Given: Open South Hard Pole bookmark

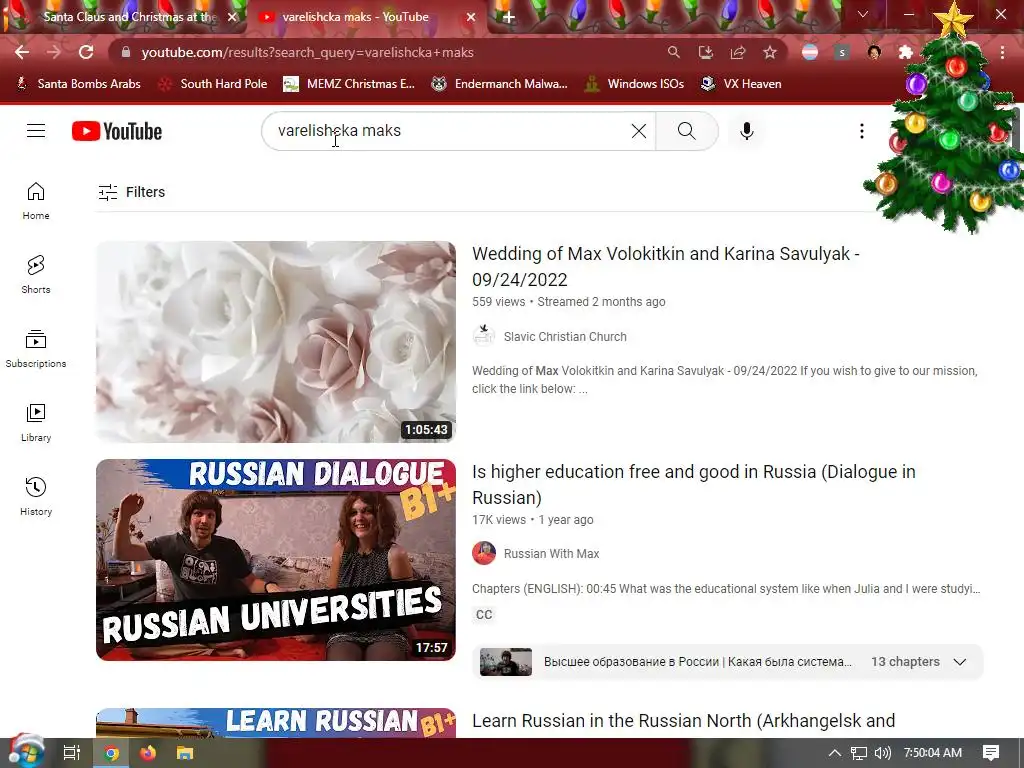Looking at the screenshot, I should (213, 84).
